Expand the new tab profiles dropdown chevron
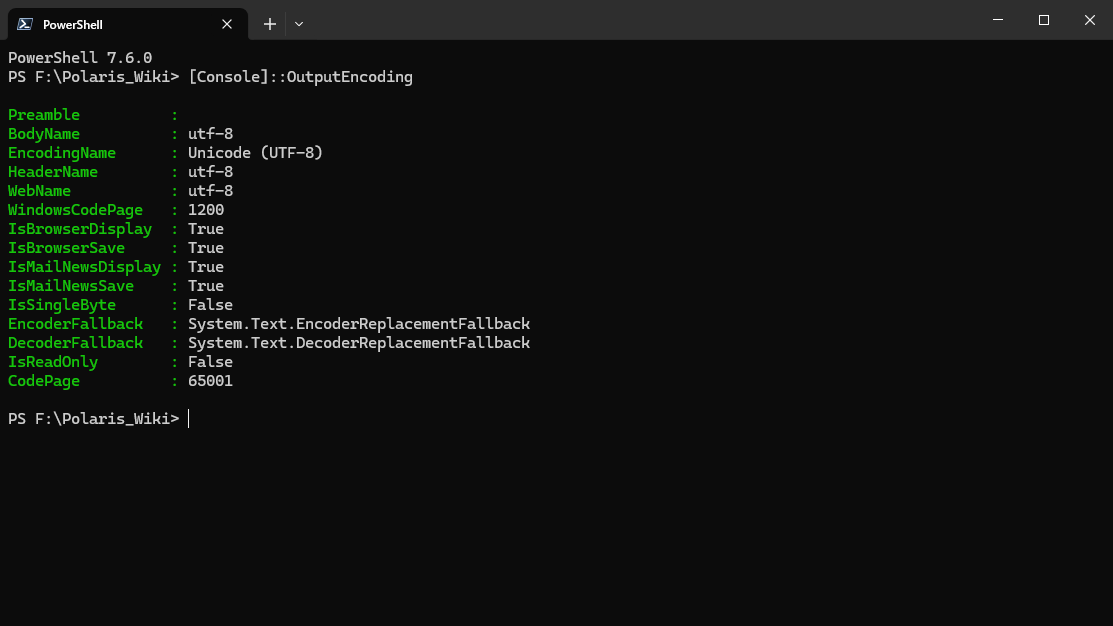The image size is (1113, 626). [299, 24]
